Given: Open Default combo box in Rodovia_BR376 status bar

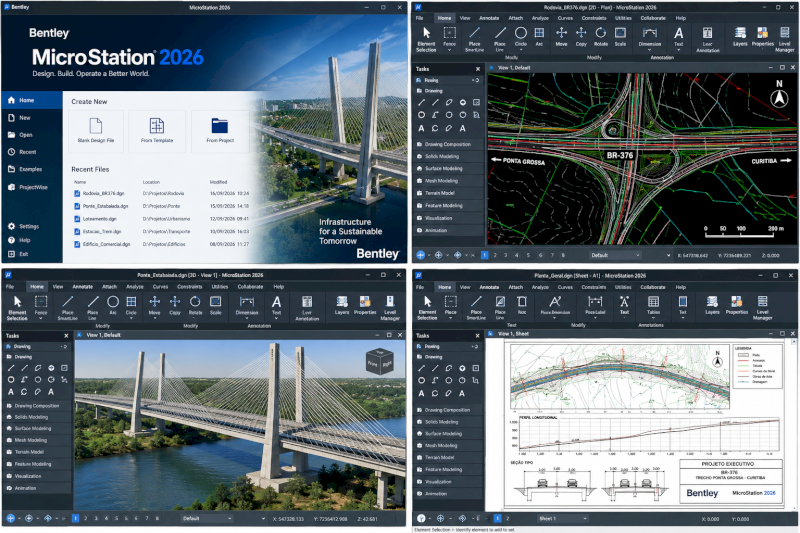Looking at the screenshot, I should [615, 255].
